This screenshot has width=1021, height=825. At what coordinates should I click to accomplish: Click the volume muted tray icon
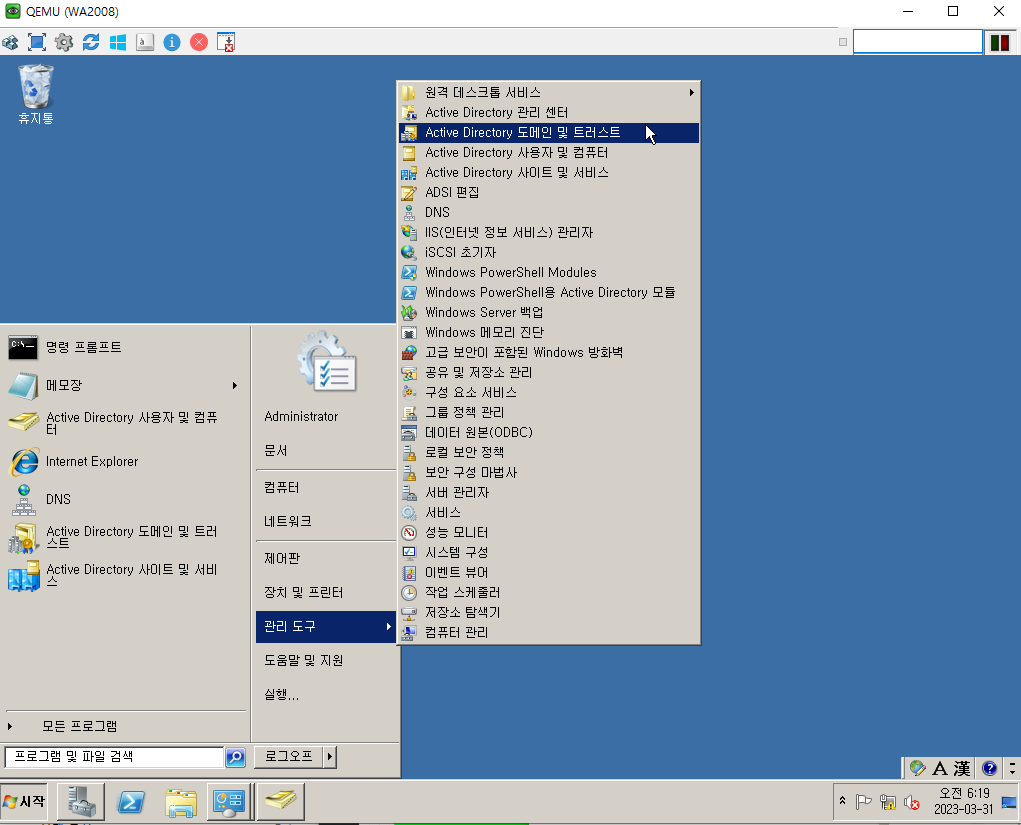[912, 803]
